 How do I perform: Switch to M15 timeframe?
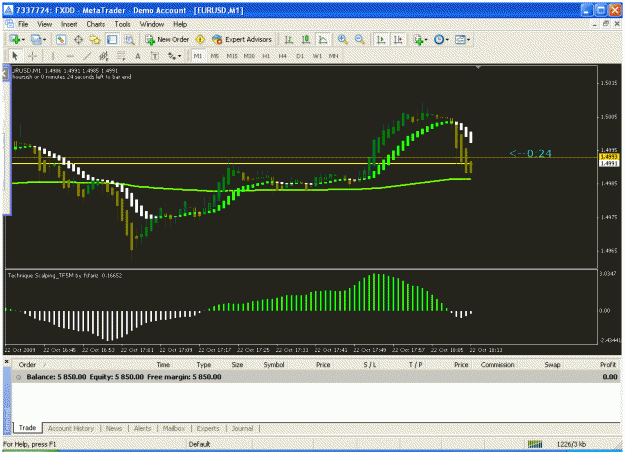(232, 56)
